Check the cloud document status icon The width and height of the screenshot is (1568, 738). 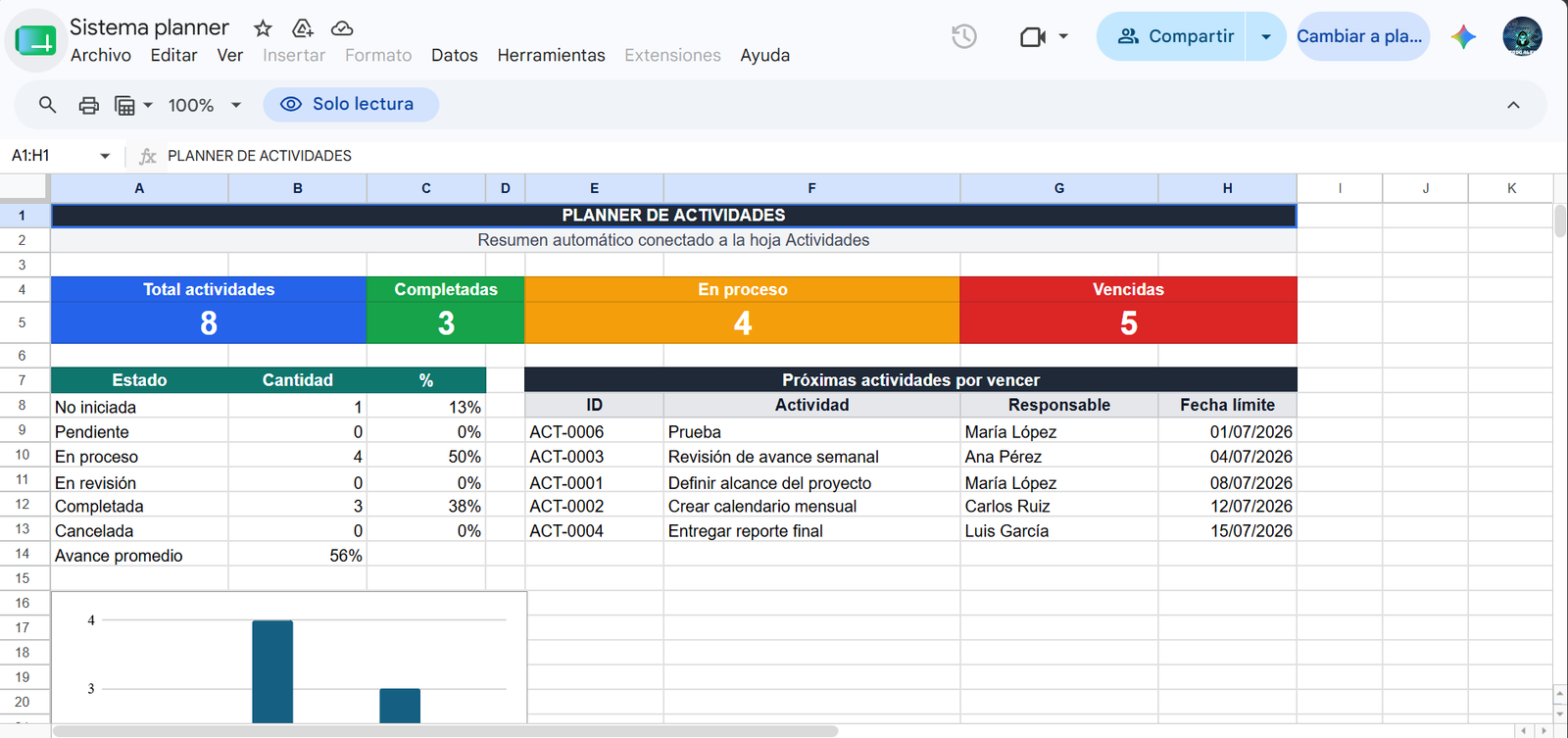pyautogui.click(x=342, y=28)
